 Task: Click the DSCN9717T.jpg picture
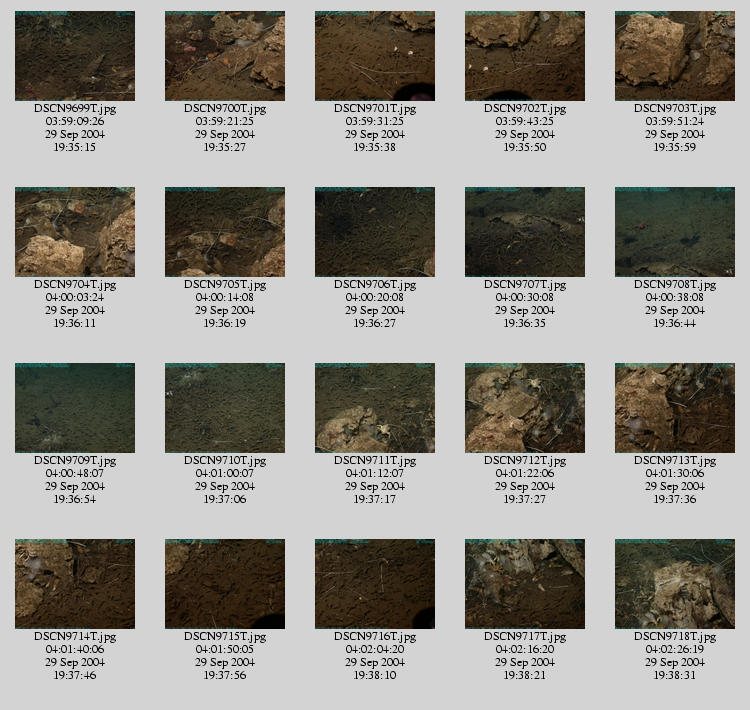point(525,584)
